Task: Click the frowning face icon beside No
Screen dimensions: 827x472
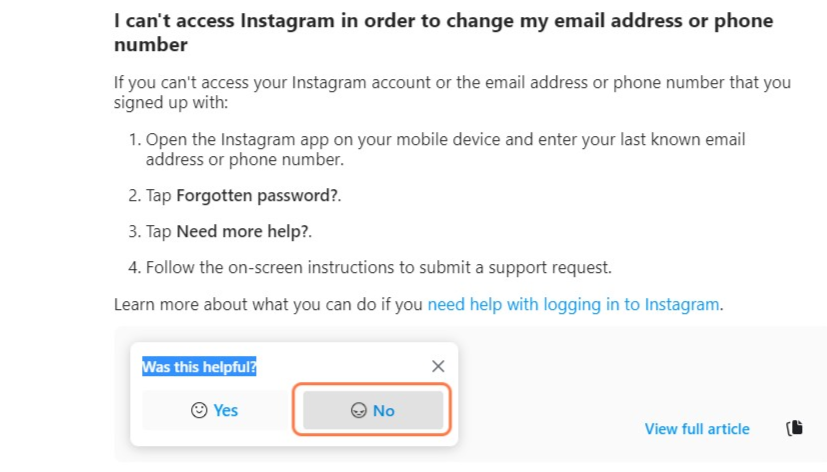Action: point(359,410)
